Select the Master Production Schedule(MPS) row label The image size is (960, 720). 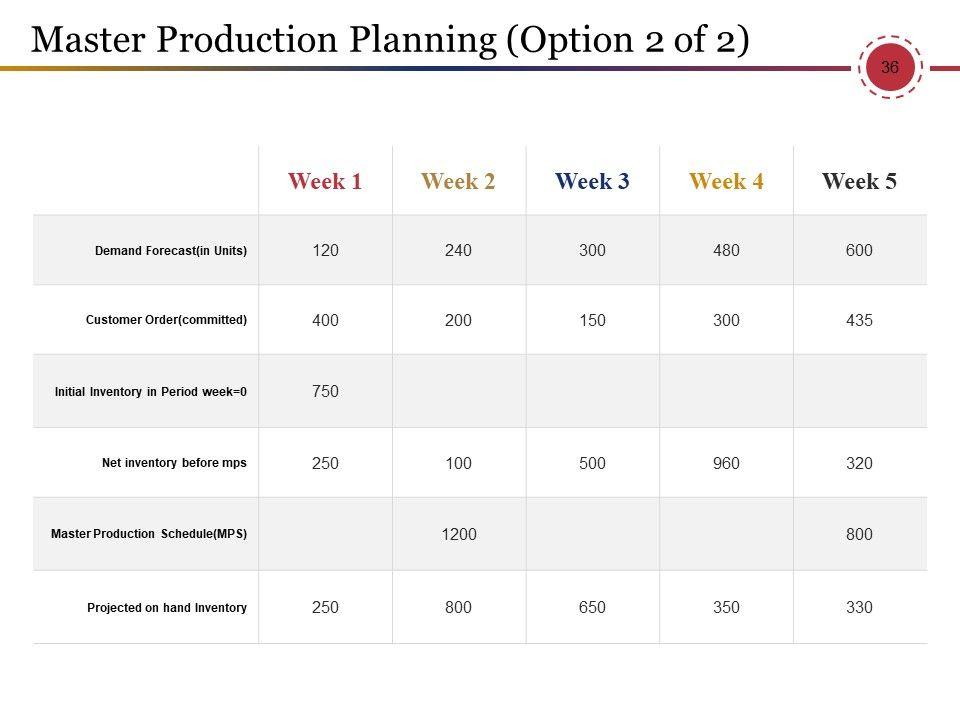click(x=149, y=534)
